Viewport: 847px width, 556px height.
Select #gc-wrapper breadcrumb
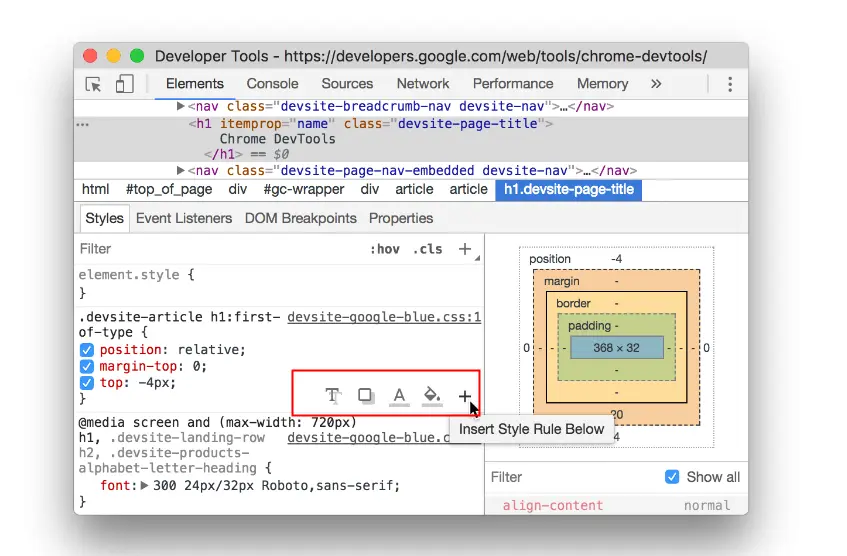(304, 190)
